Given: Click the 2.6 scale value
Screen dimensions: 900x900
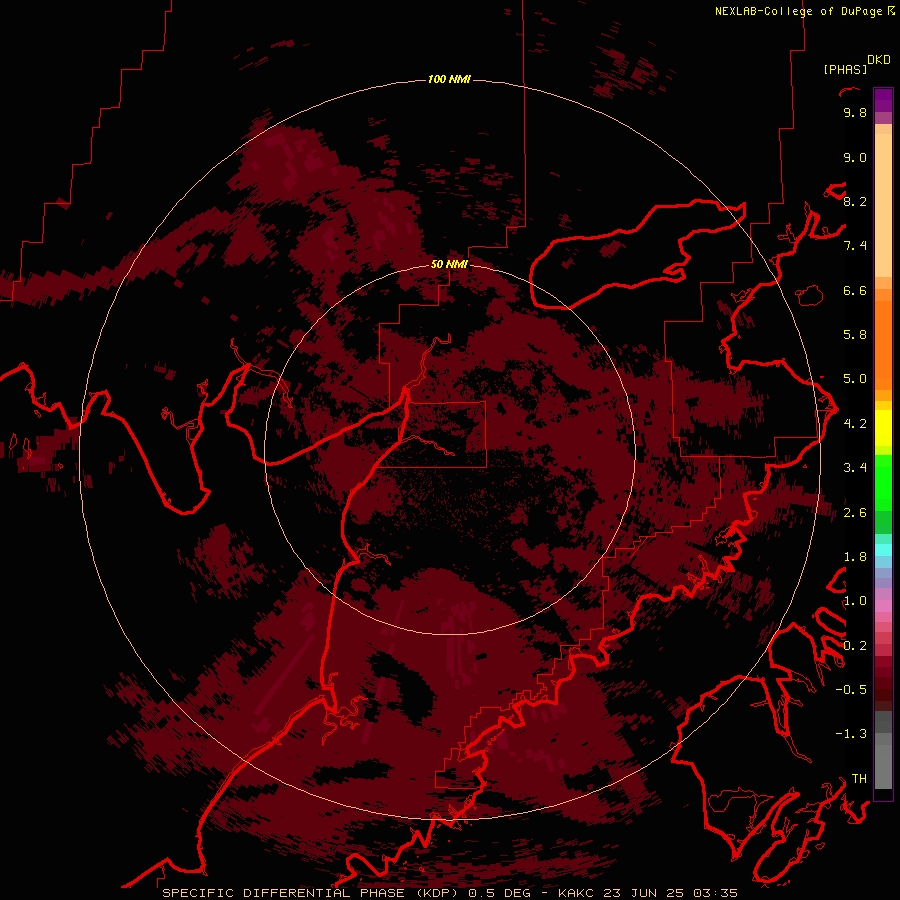Looking at the screenshot, I should [x=855, y=513].
